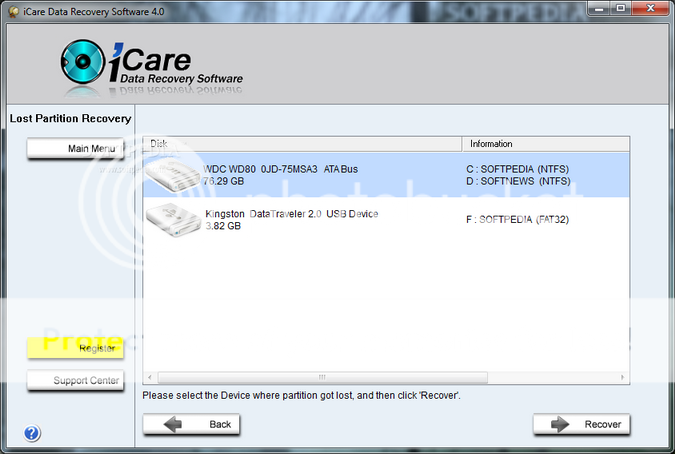Click the Register button
This screenshot has width=675, height=454.
[75, 348]
